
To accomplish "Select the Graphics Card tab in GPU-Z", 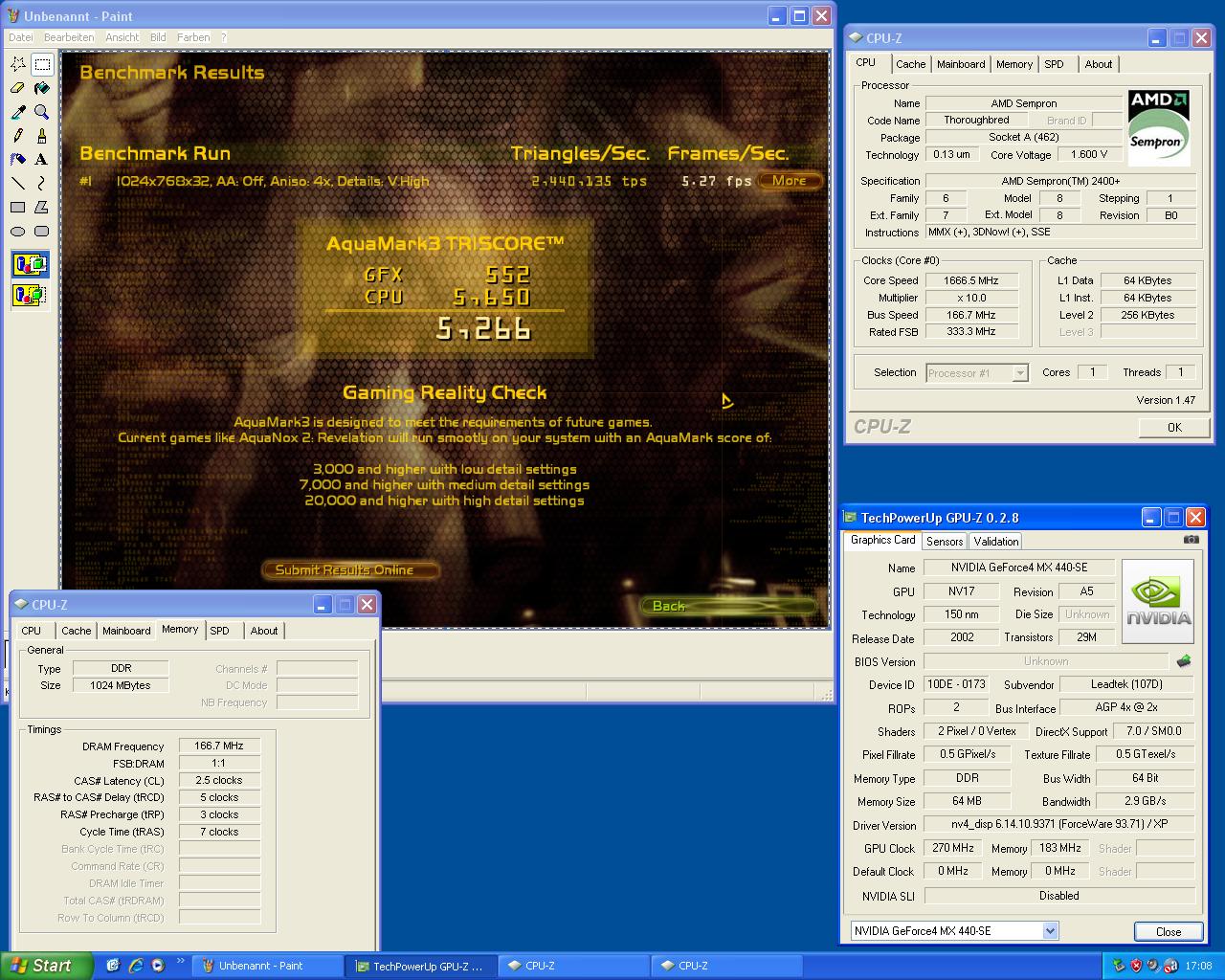I will click(882, 540).
